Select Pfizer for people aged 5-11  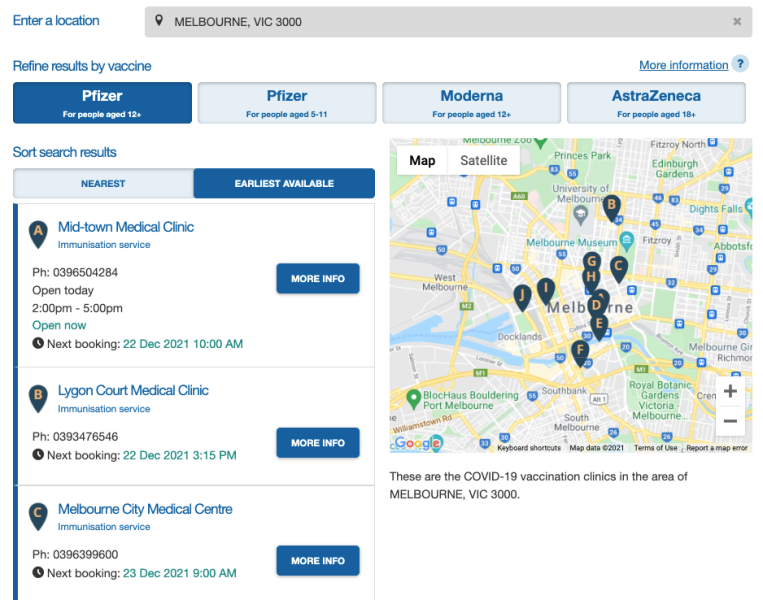tap(287, 103)
